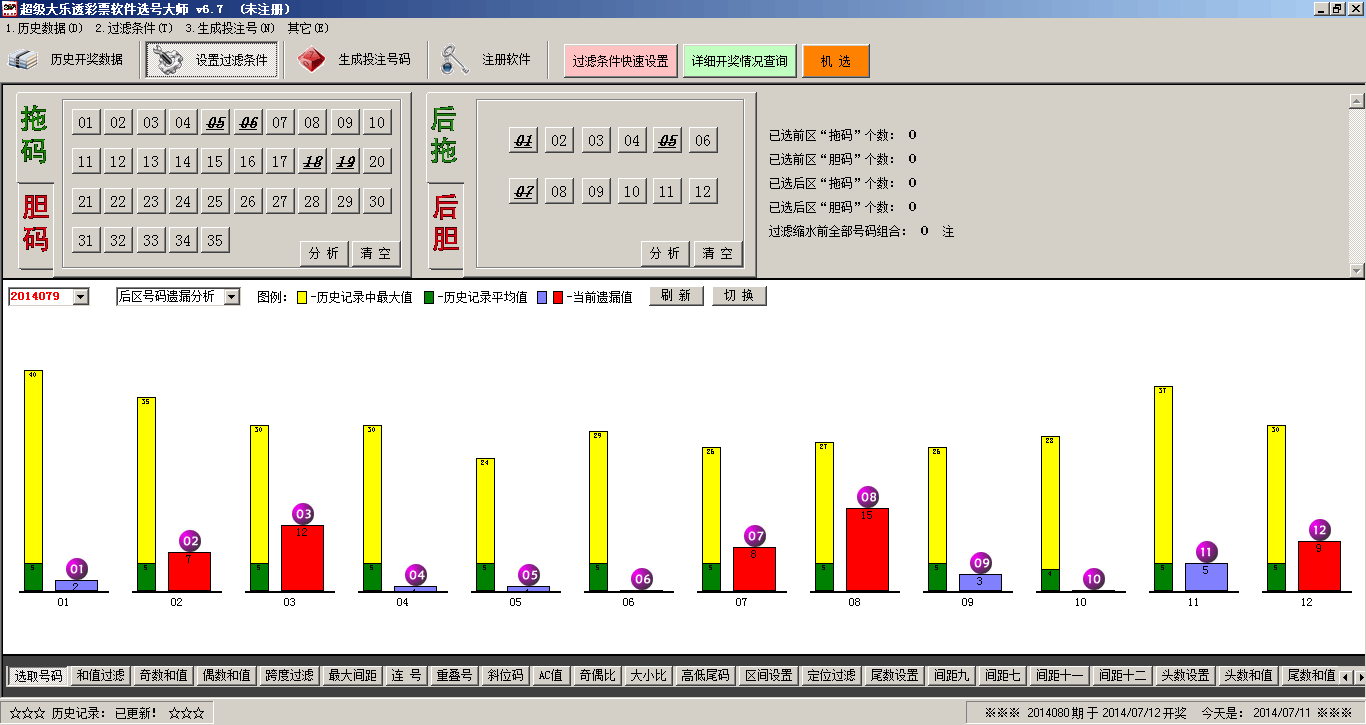Click the yellow legend swatch for 历史记录中最大值
The height and width of the screenshot is (725, 1366).
[302, 298]
